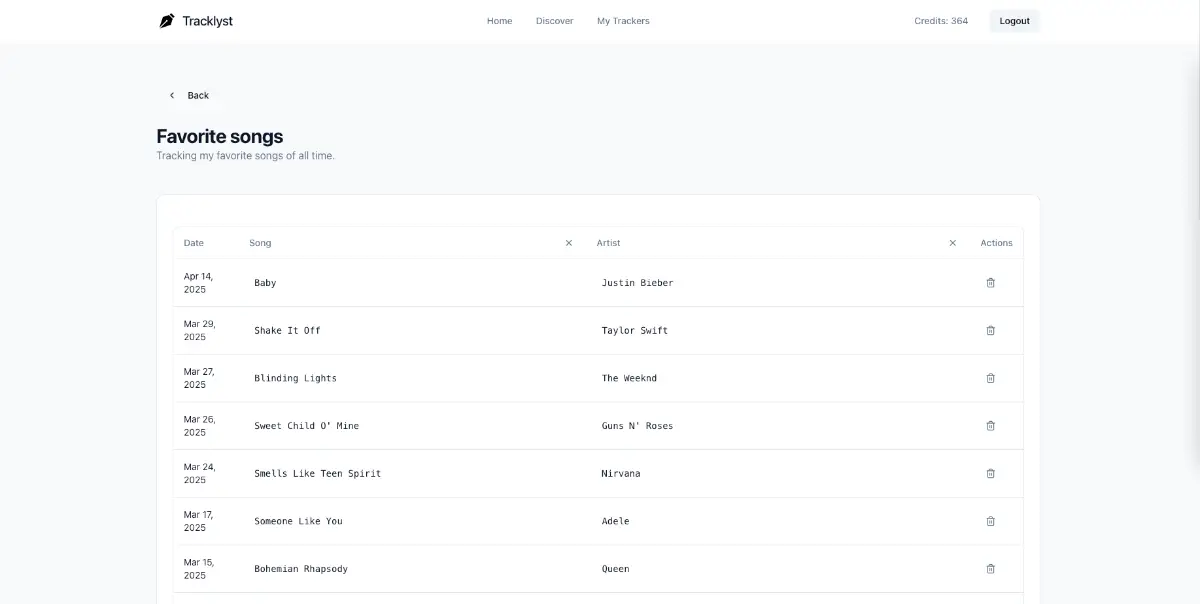Delete "Baby" using its trash icon

tap(991, 283)
